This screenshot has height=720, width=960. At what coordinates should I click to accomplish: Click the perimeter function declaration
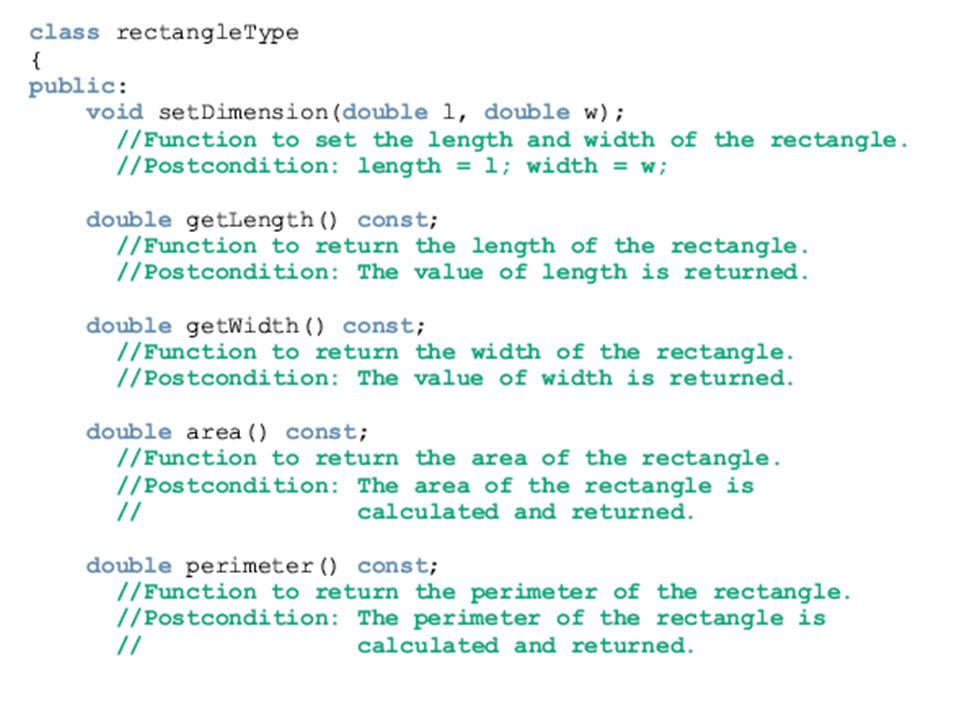click(x=262, y=566)
